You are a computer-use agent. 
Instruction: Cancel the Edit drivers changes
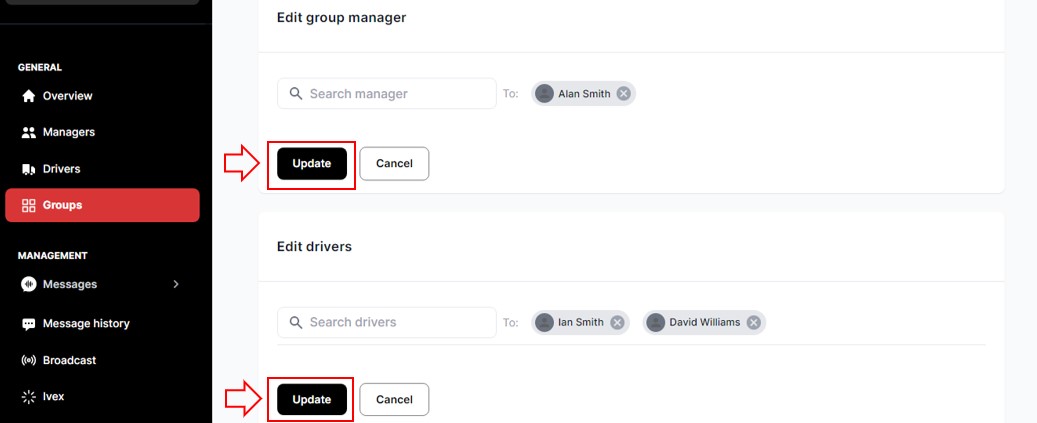(394, 399)
